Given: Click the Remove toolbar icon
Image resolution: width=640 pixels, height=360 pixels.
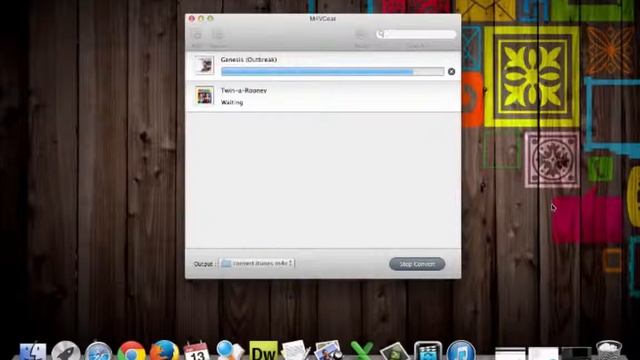Looking at the screenshot, I should coord(218,36).
